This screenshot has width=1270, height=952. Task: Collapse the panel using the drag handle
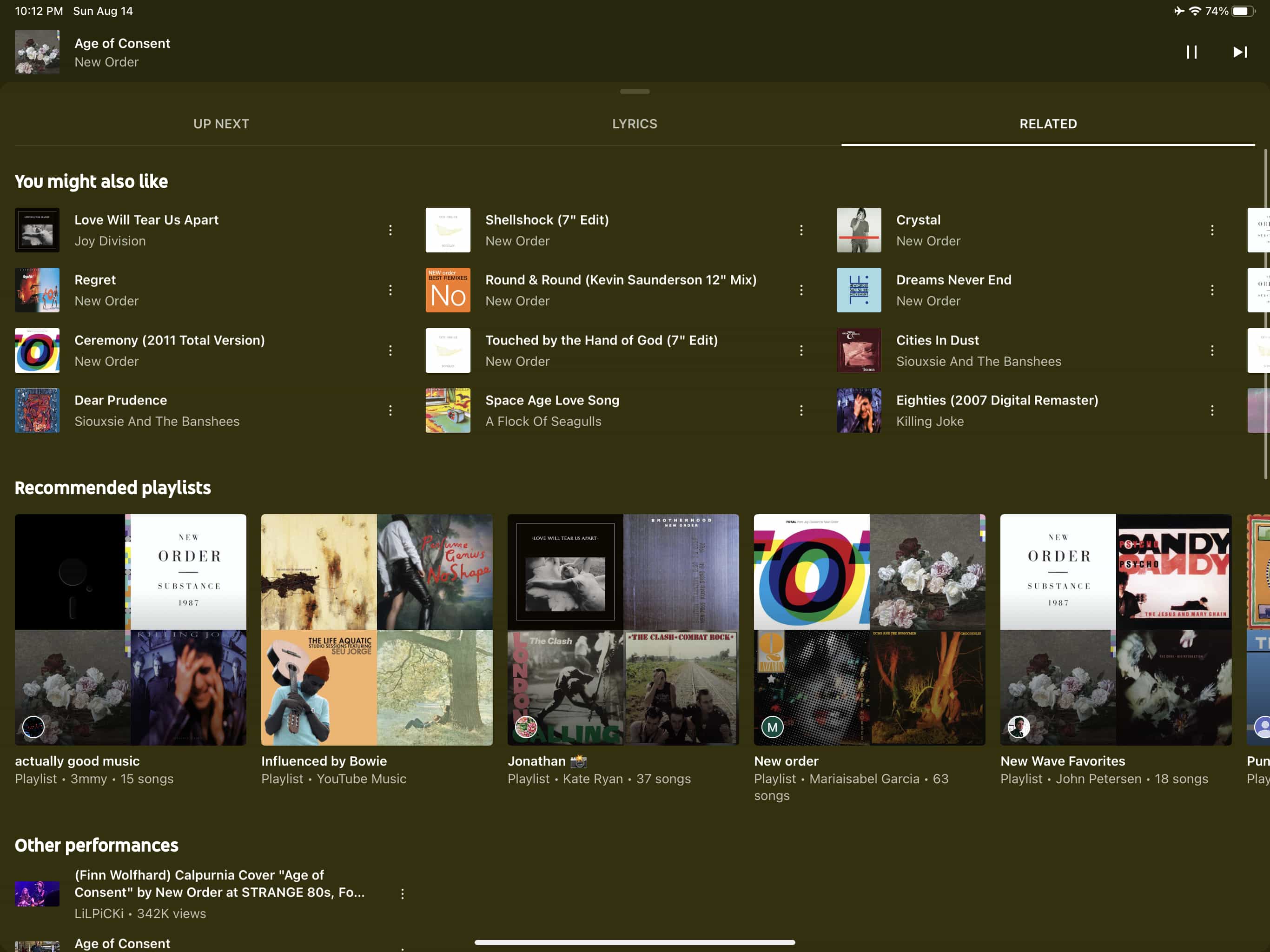[x=635, y=92]
